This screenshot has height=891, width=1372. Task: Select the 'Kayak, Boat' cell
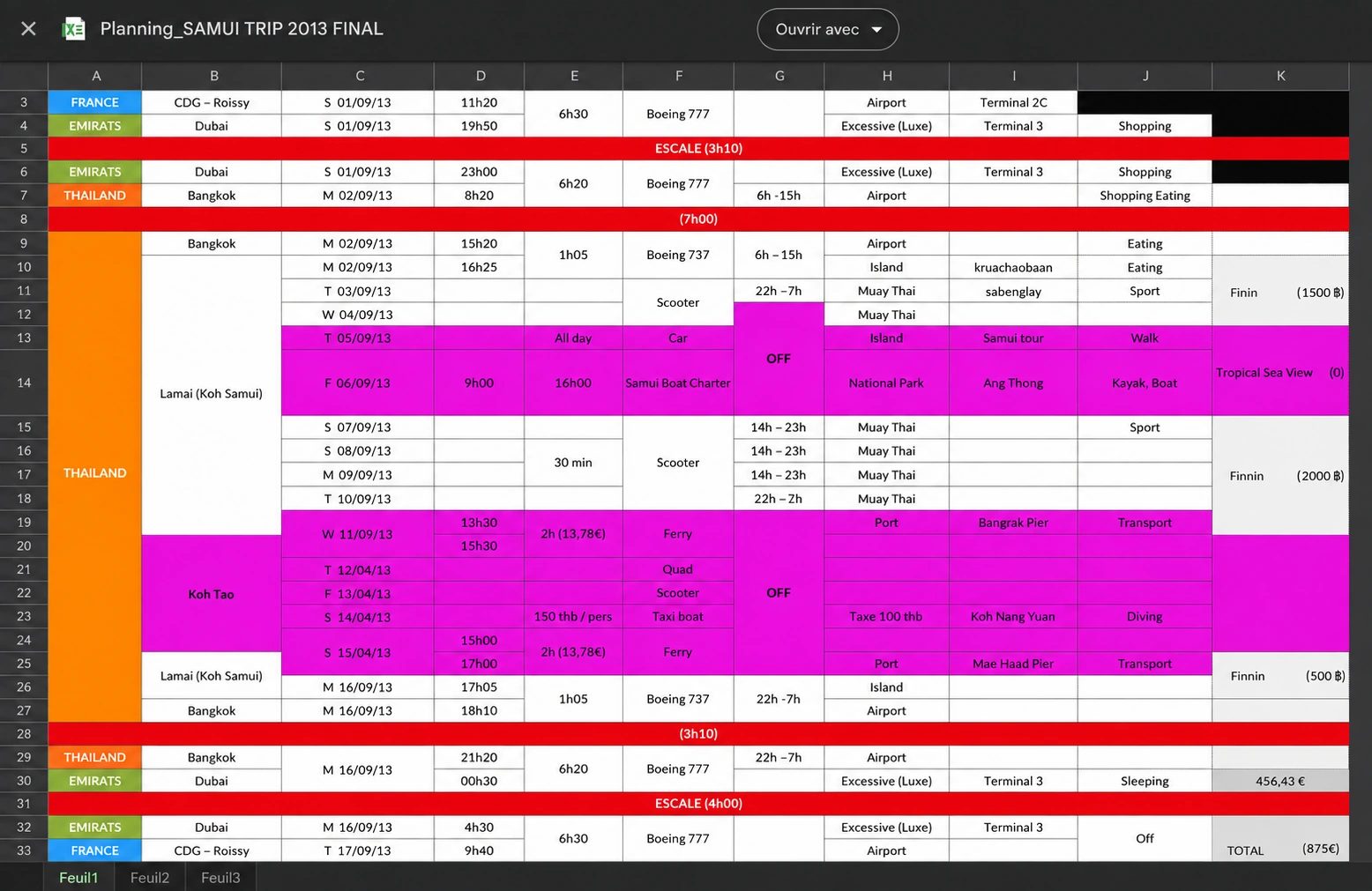pos(1145,382)
